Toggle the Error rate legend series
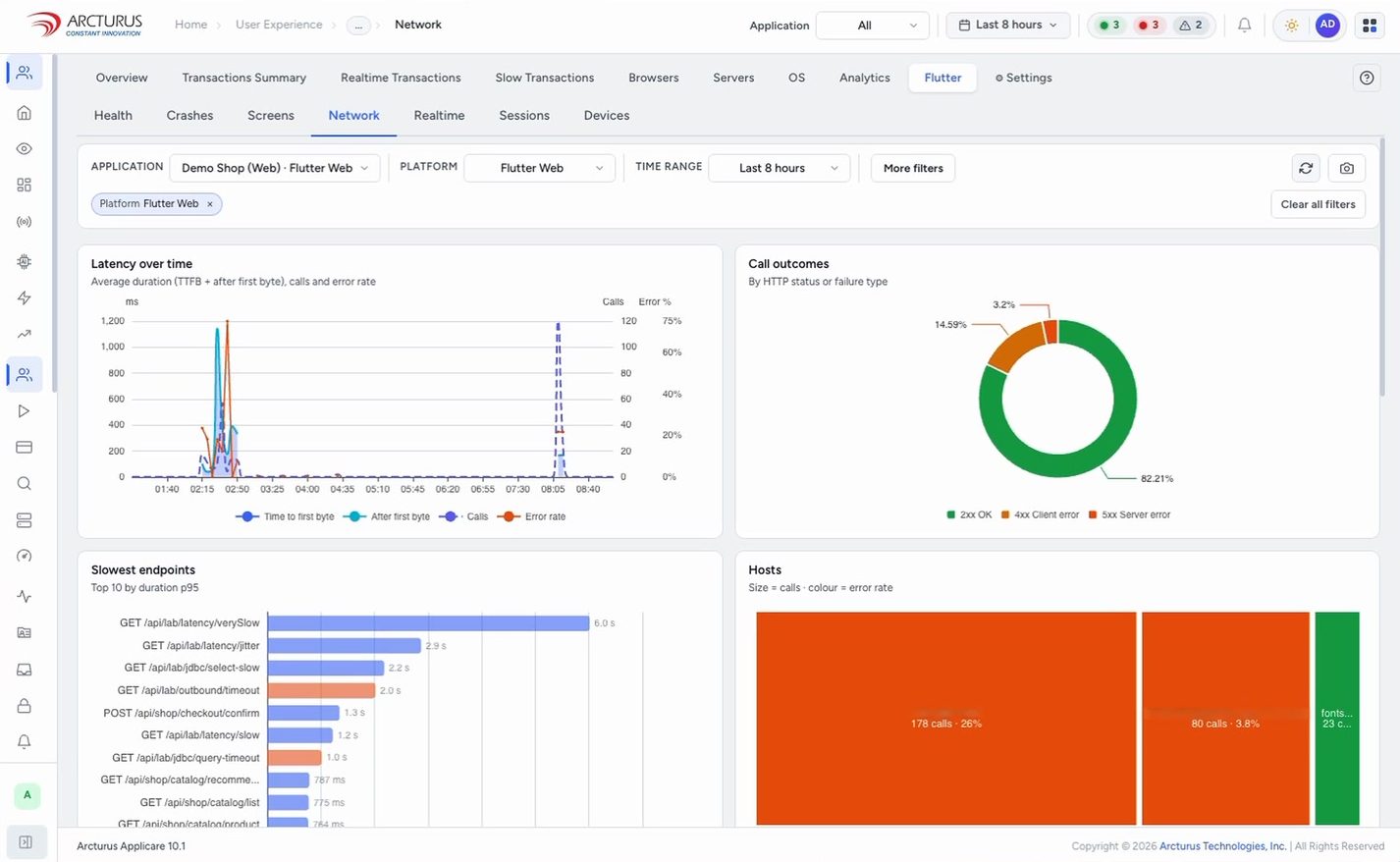Image resolution: width=1400 pixels, height=862 pixels. click(532, 516)
